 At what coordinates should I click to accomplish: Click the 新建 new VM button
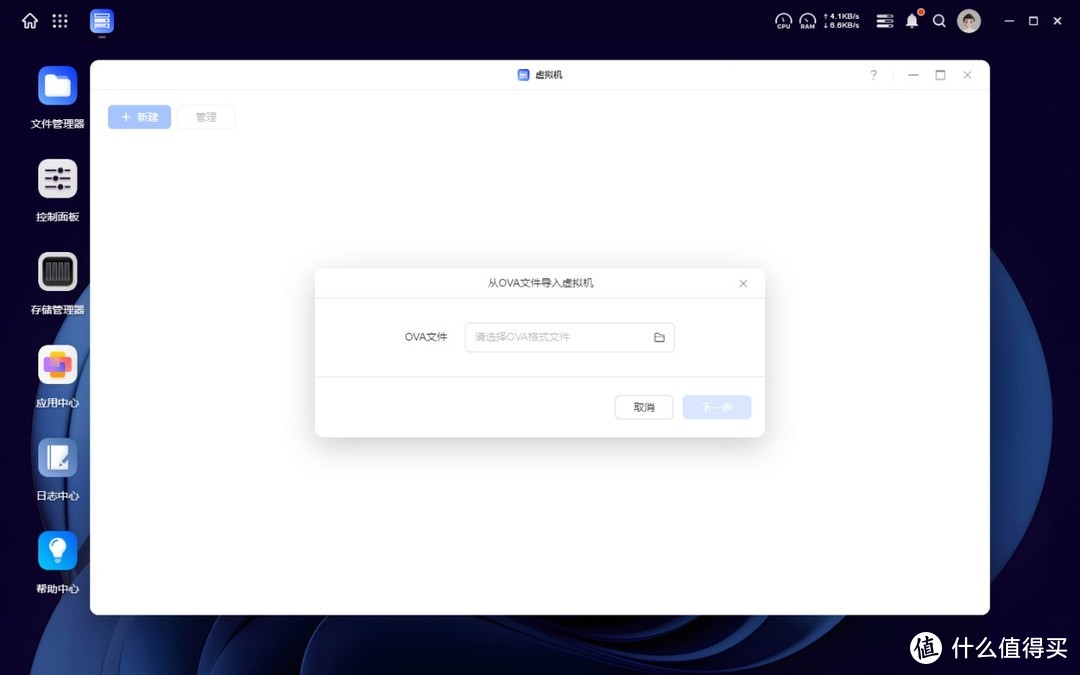(x=139, y=117)
